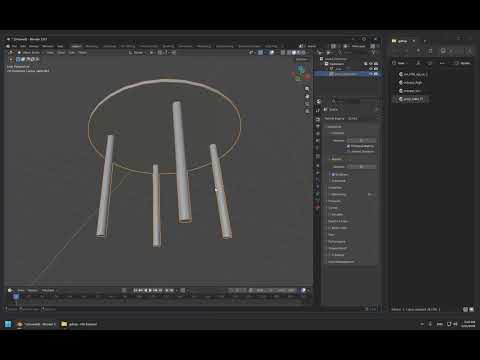Expand the Color Management panel
480x360 pixels.
coord(341,262)
